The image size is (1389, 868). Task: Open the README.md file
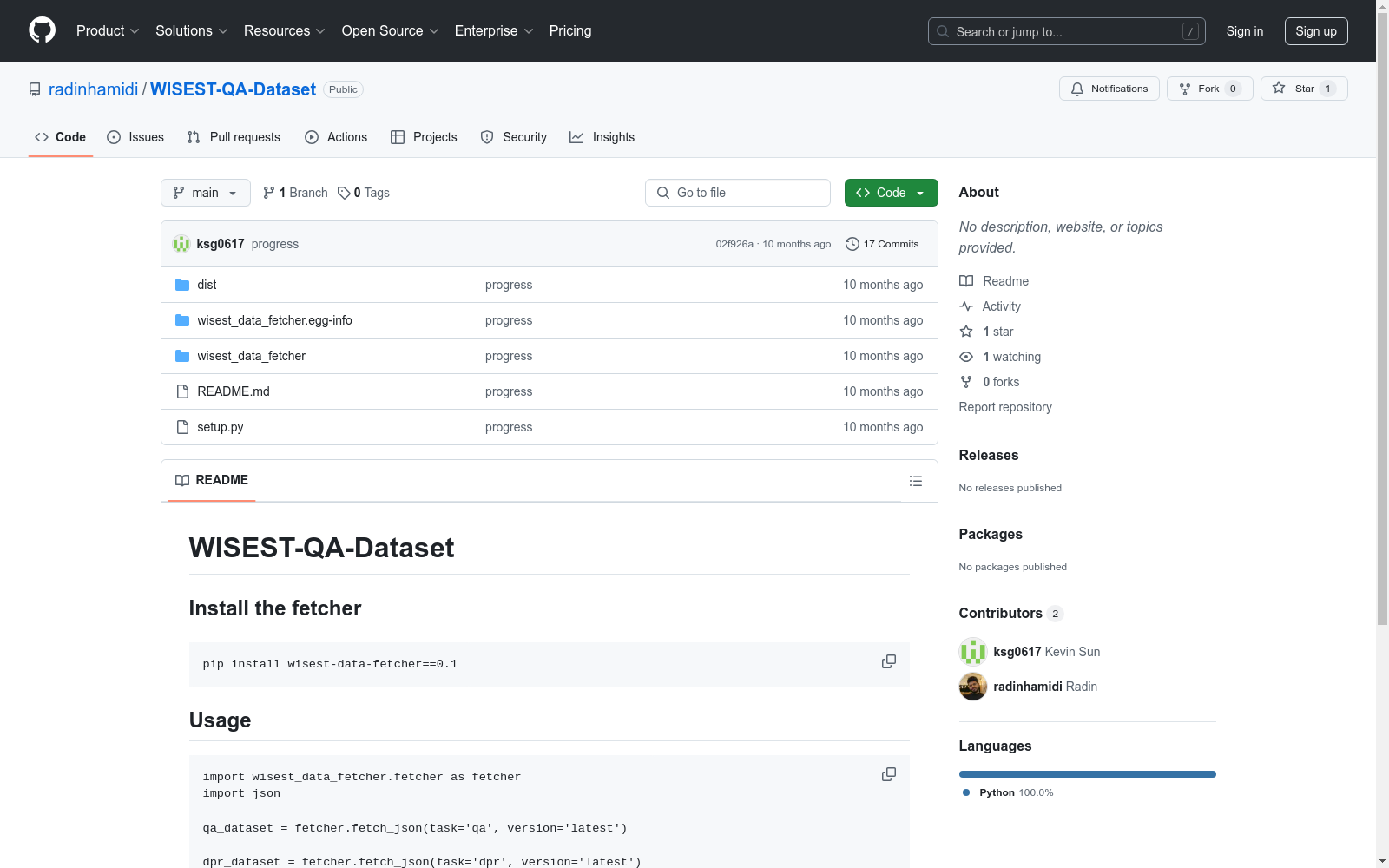pyautogui.click(x=234, y=391)
